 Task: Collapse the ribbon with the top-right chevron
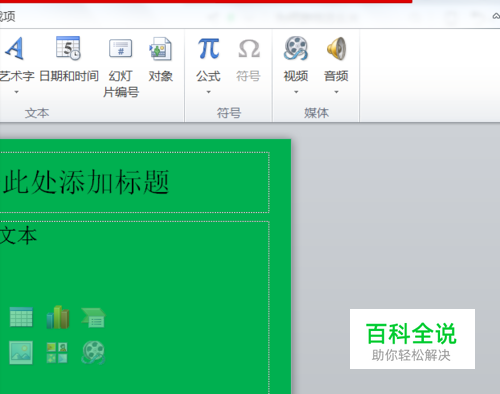point(496,16)
